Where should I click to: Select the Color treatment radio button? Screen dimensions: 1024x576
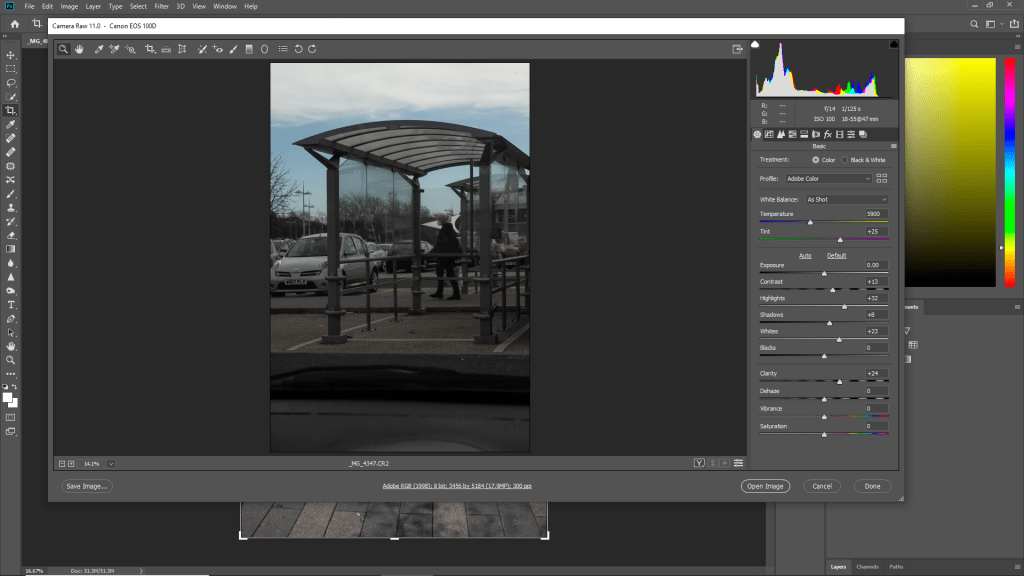coord(816,160)
